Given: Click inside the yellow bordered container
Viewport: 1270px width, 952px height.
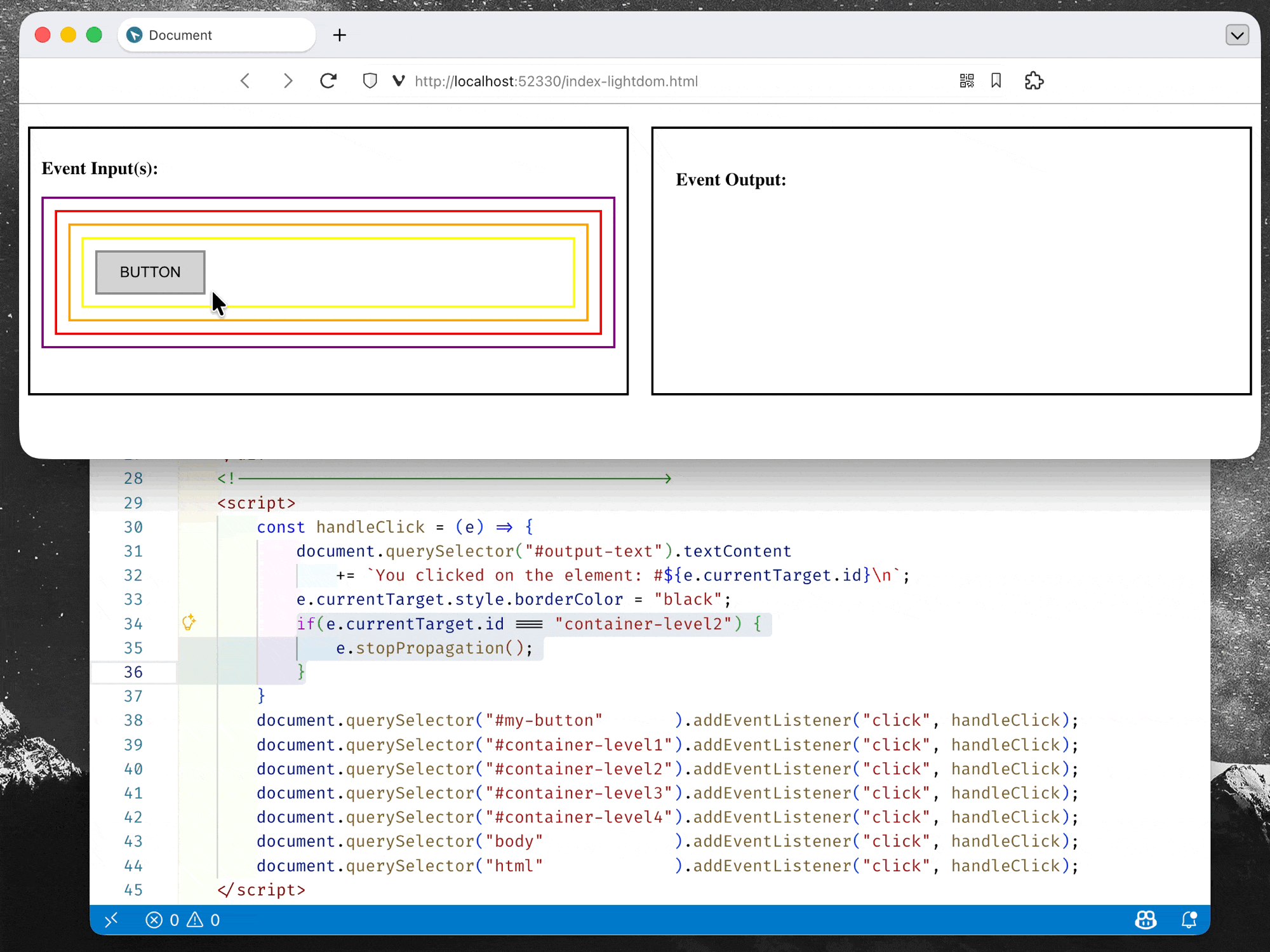Looking at the screenshot, I should tap(394, 273).
